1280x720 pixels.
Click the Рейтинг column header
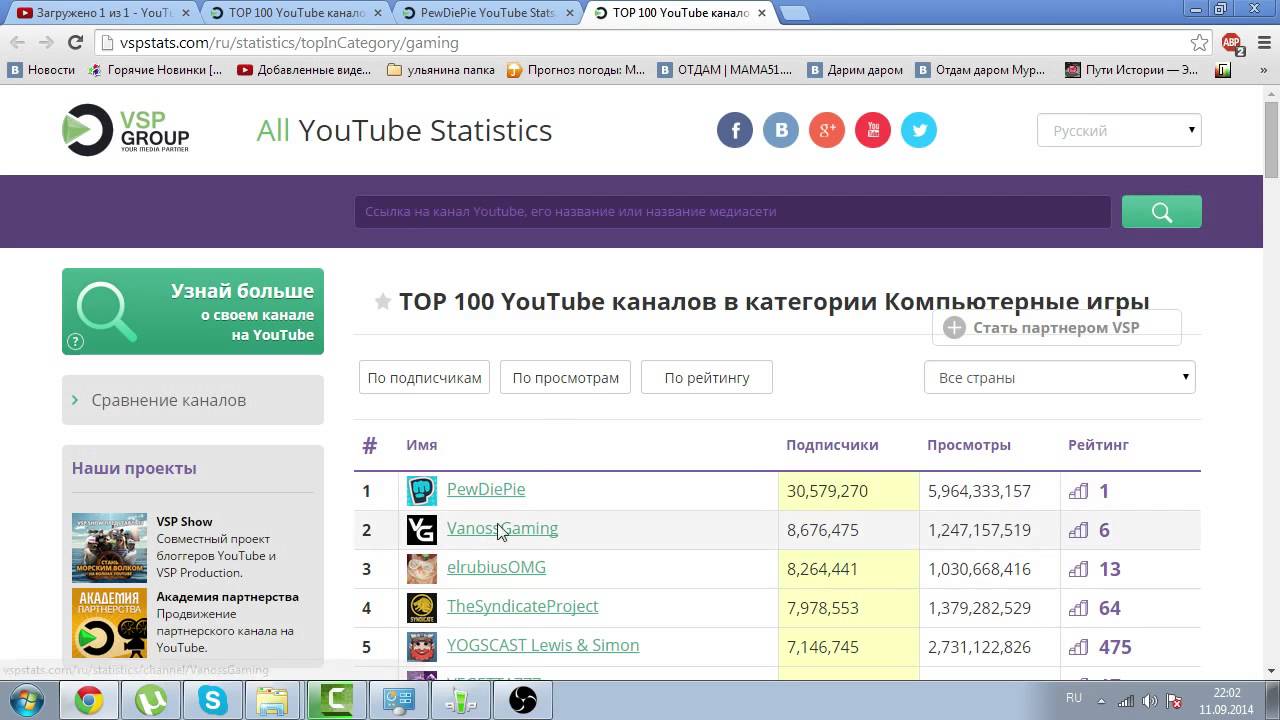(x=1098, y=445)
